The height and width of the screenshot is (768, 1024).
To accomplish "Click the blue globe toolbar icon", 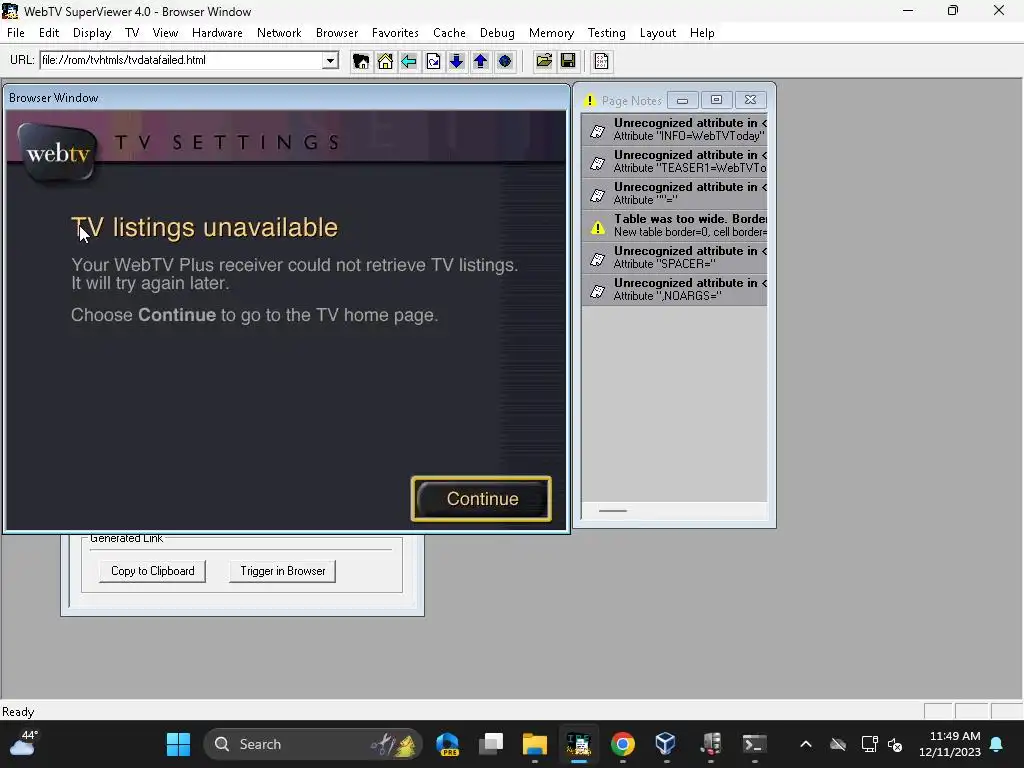I will click(505, 61).
